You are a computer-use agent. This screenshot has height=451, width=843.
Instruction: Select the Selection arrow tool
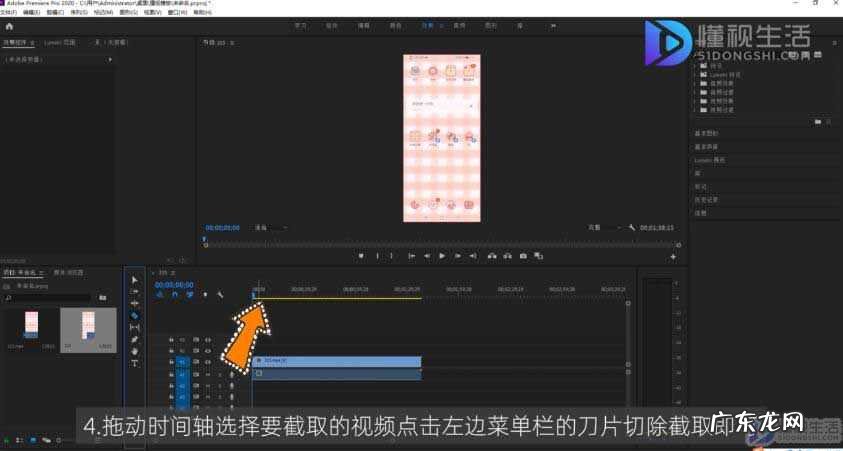click(134, 280)
